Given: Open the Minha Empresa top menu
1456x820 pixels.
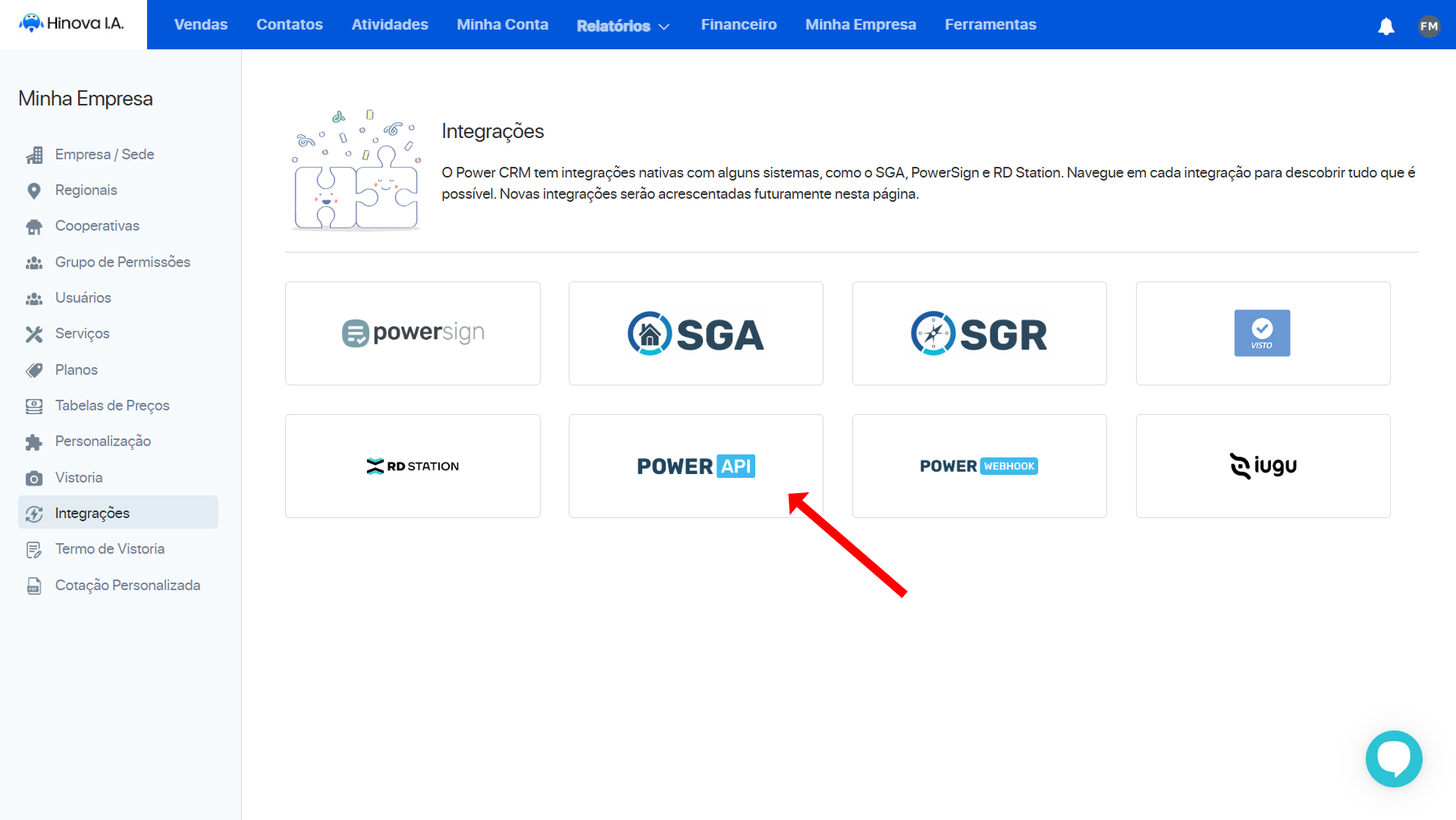Looking at the screenshot, I should click(861, 24).
